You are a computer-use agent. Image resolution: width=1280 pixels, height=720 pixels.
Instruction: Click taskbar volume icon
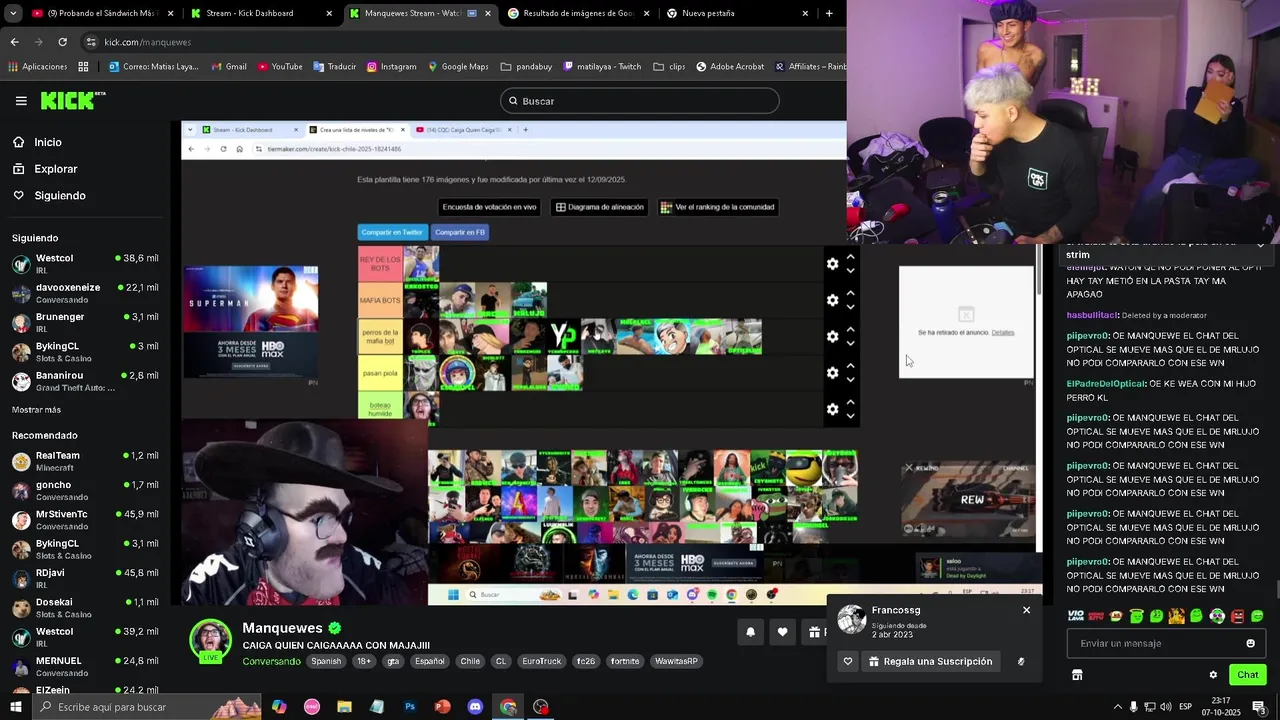[x=1167, y=707]
